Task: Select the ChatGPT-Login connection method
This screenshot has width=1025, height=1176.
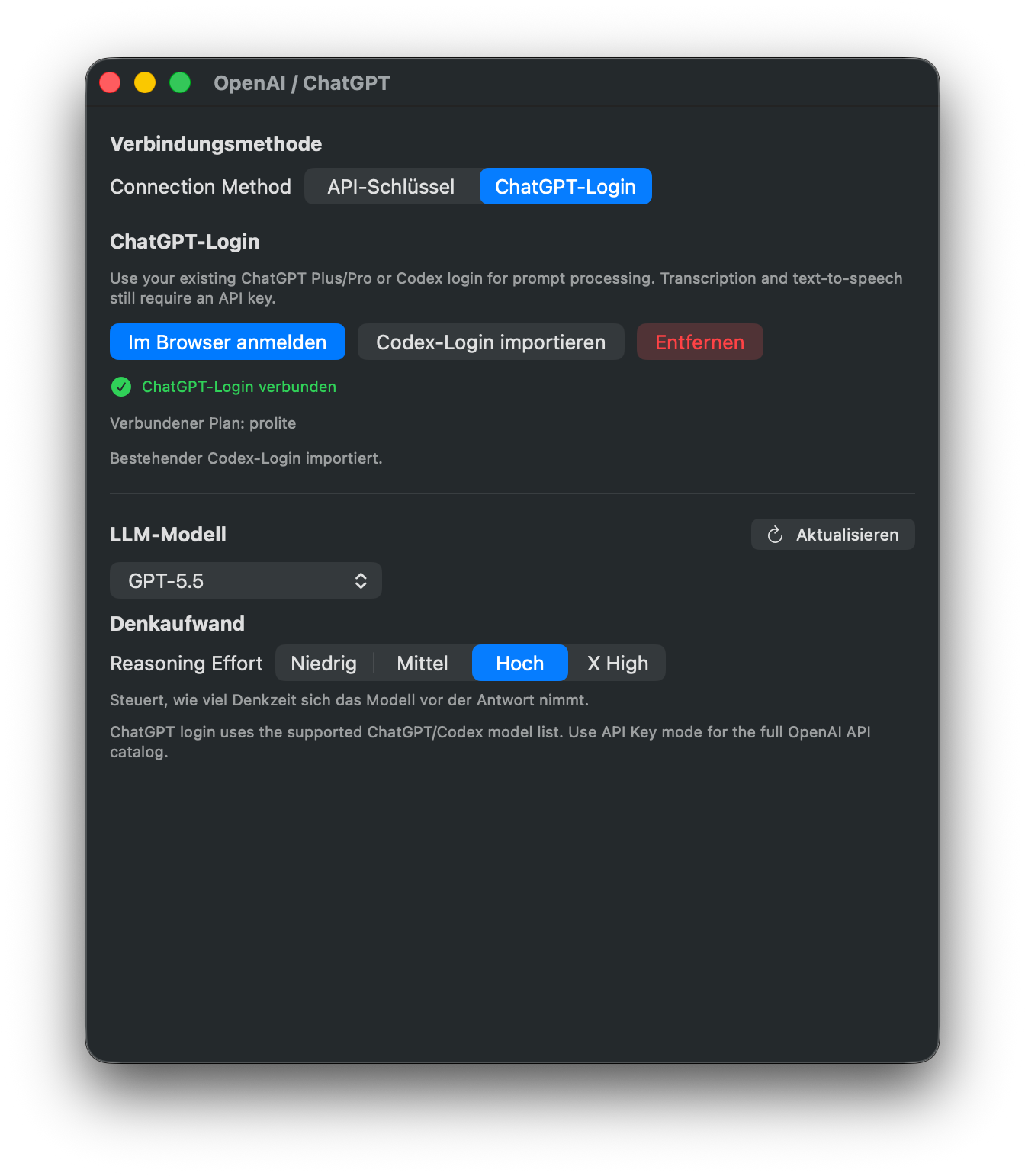Action: tap(565, 187)
